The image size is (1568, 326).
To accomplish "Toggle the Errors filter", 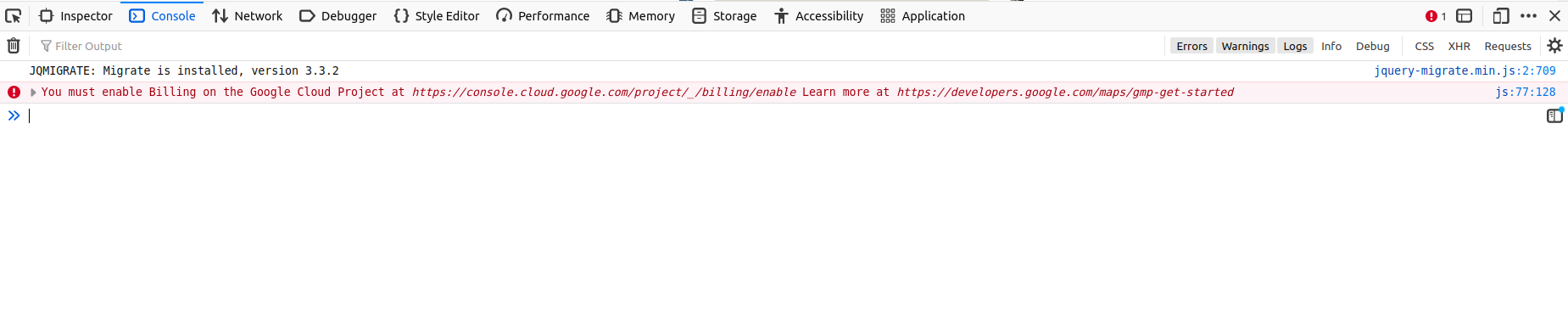I will 1191,46.
